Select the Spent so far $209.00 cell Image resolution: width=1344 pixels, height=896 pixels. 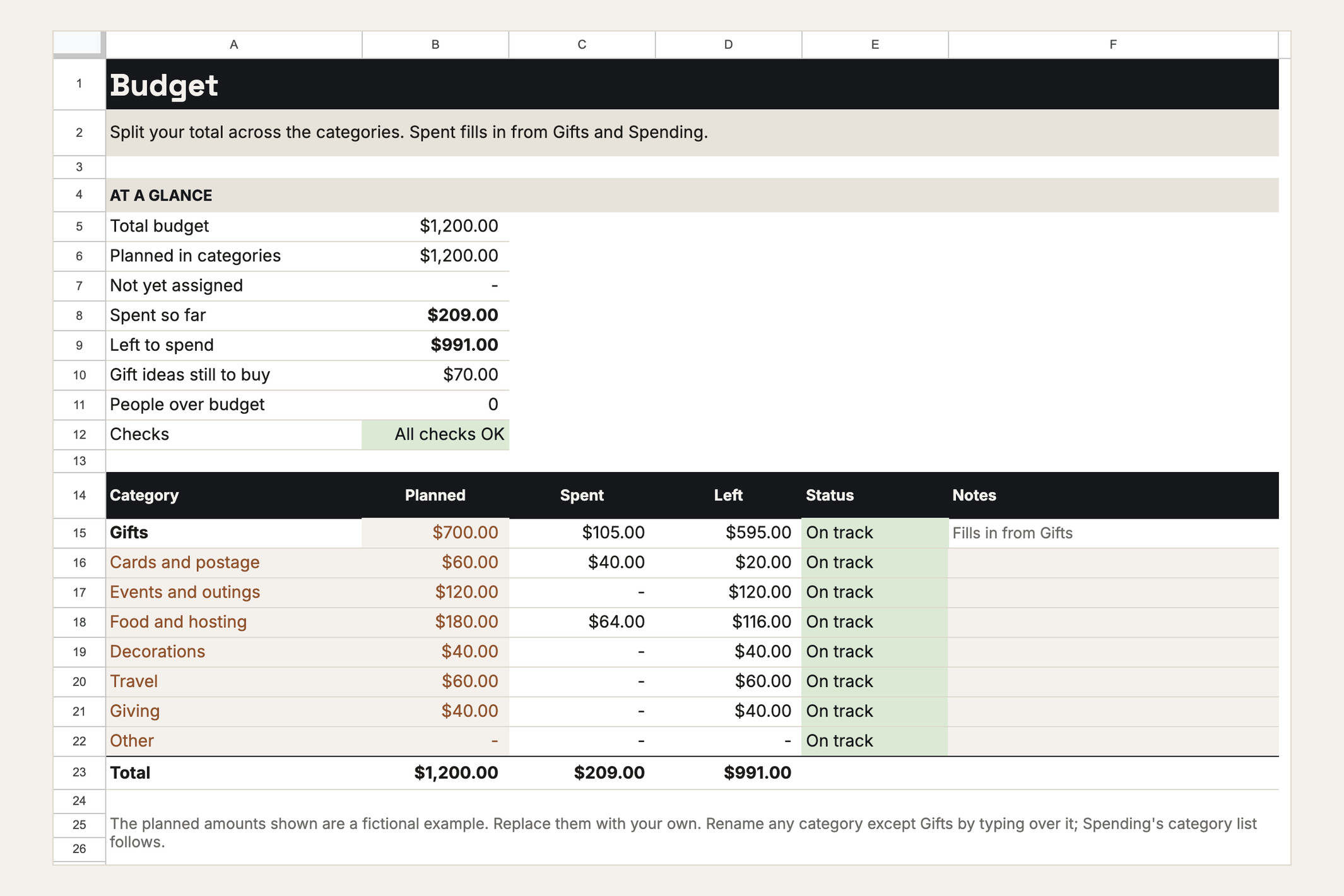435,315
